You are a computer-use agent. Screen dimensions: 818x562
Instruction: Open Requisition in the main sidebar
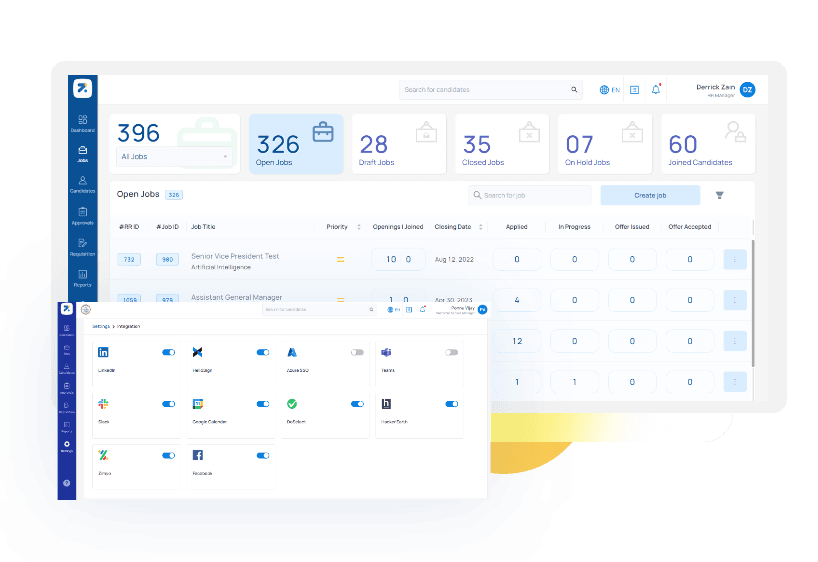point(83,246)
